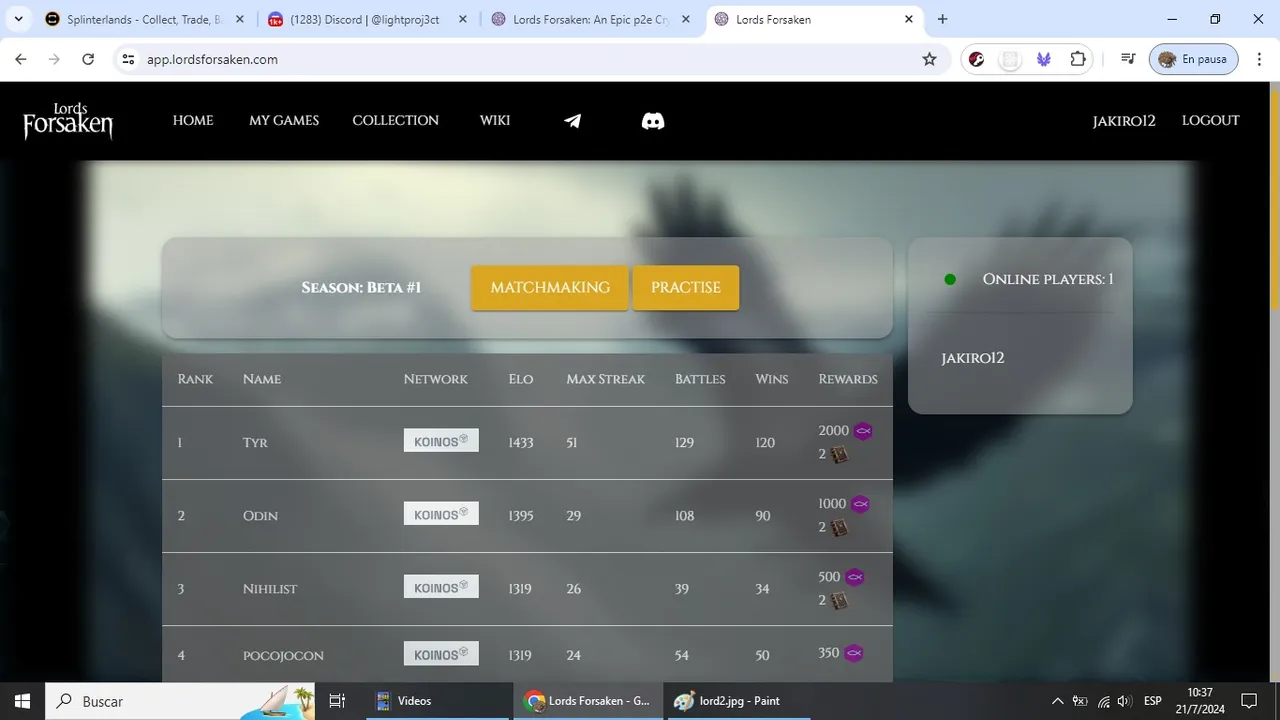1280x720 pixels.
Task: Switch to the Discord tab
Action: coord(365,19)
